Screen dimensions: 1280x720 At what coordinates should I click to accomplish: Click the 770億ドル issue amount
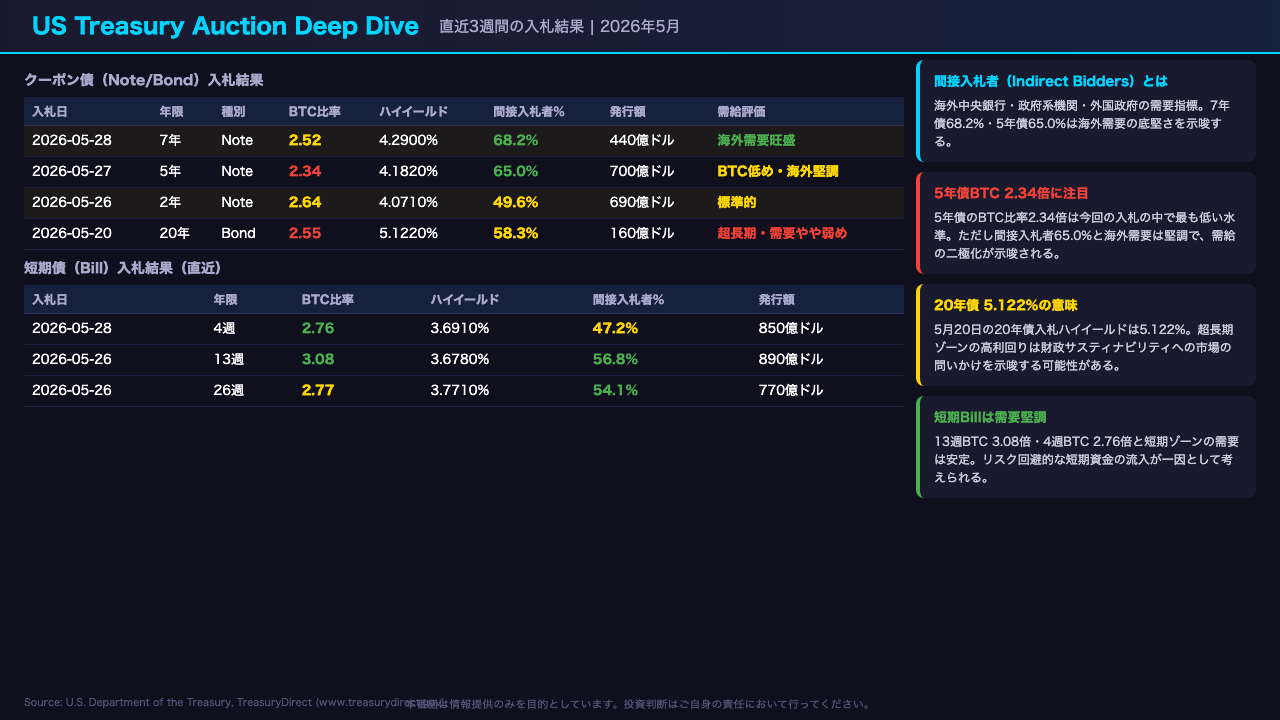(x=791, y=390)
